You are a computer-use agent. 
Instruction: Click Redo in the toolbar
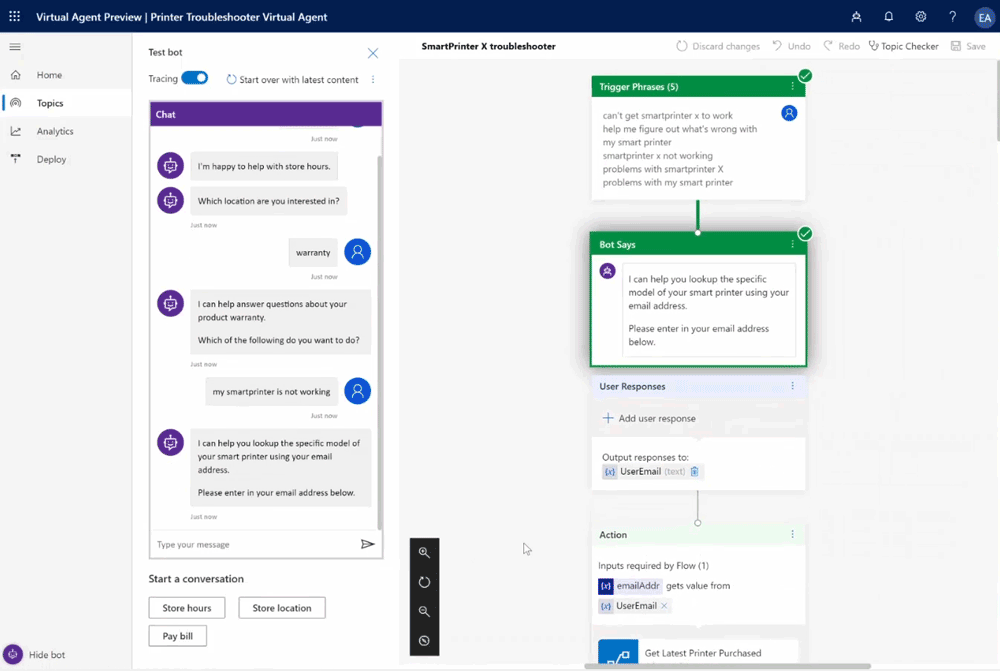click(841, 47)
